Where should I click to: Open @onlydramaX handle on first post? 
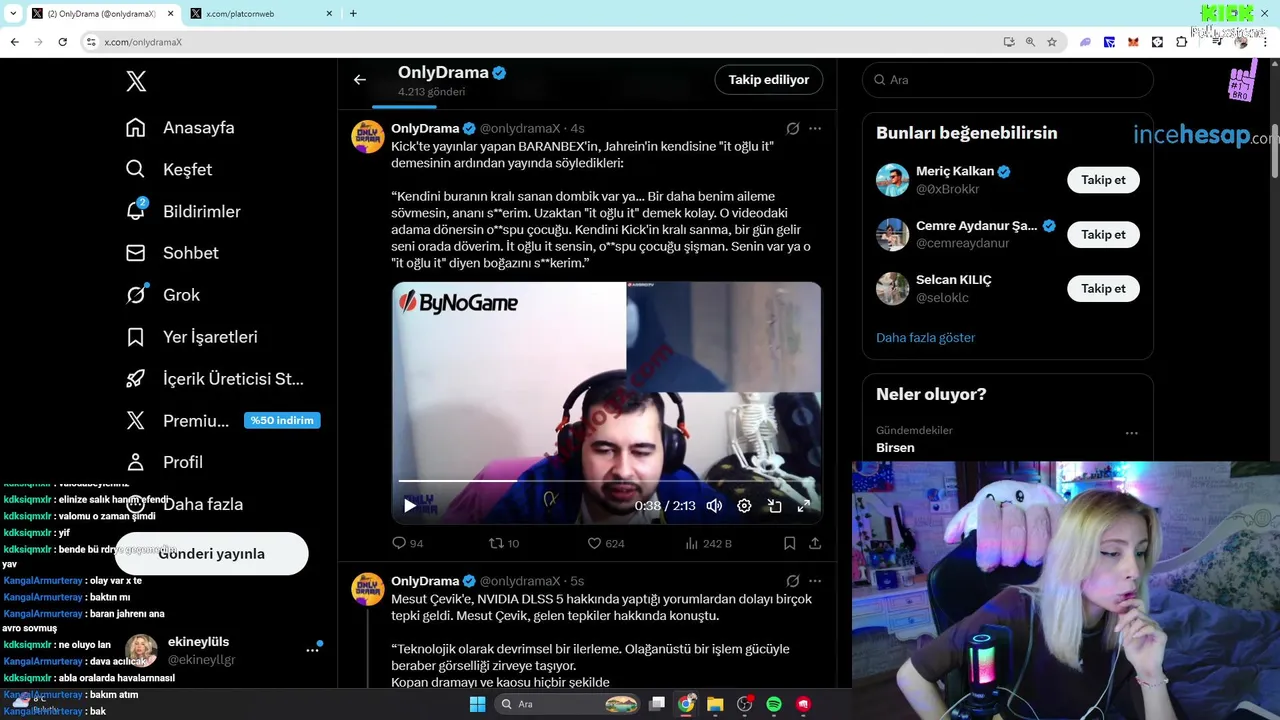coord(520,129)
